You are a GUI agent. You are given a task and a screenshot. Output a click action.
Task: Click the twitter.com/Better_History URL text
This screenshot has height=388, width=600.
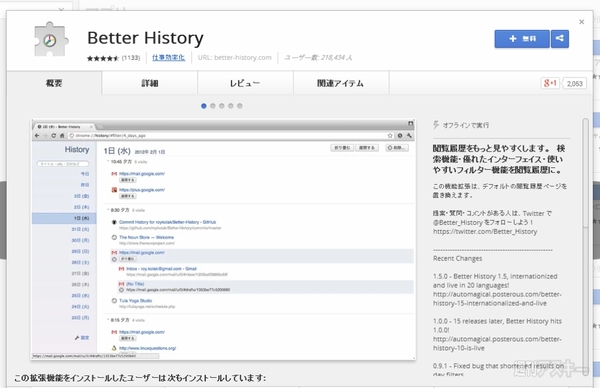pyautogui.click(x=485, y=231)
